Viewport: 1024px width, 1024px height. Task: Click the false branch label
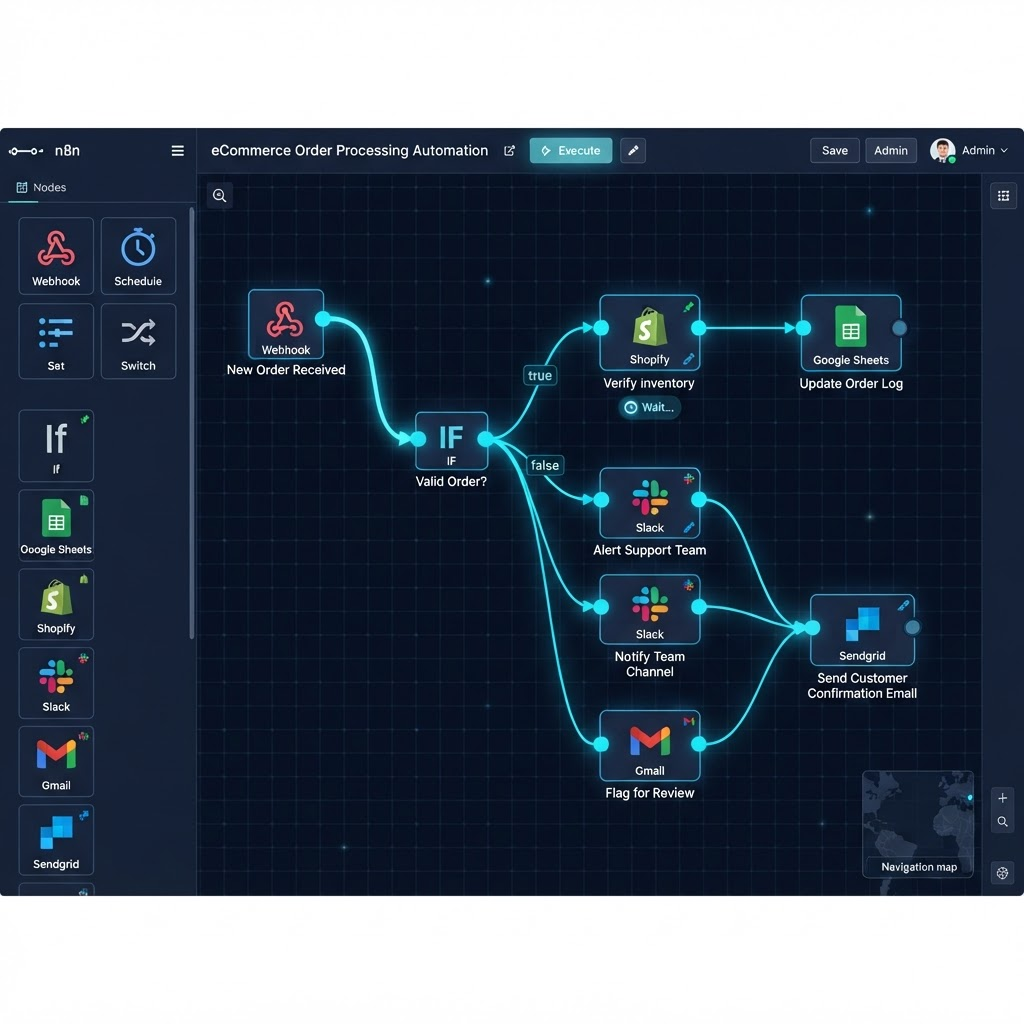point(545,465)
